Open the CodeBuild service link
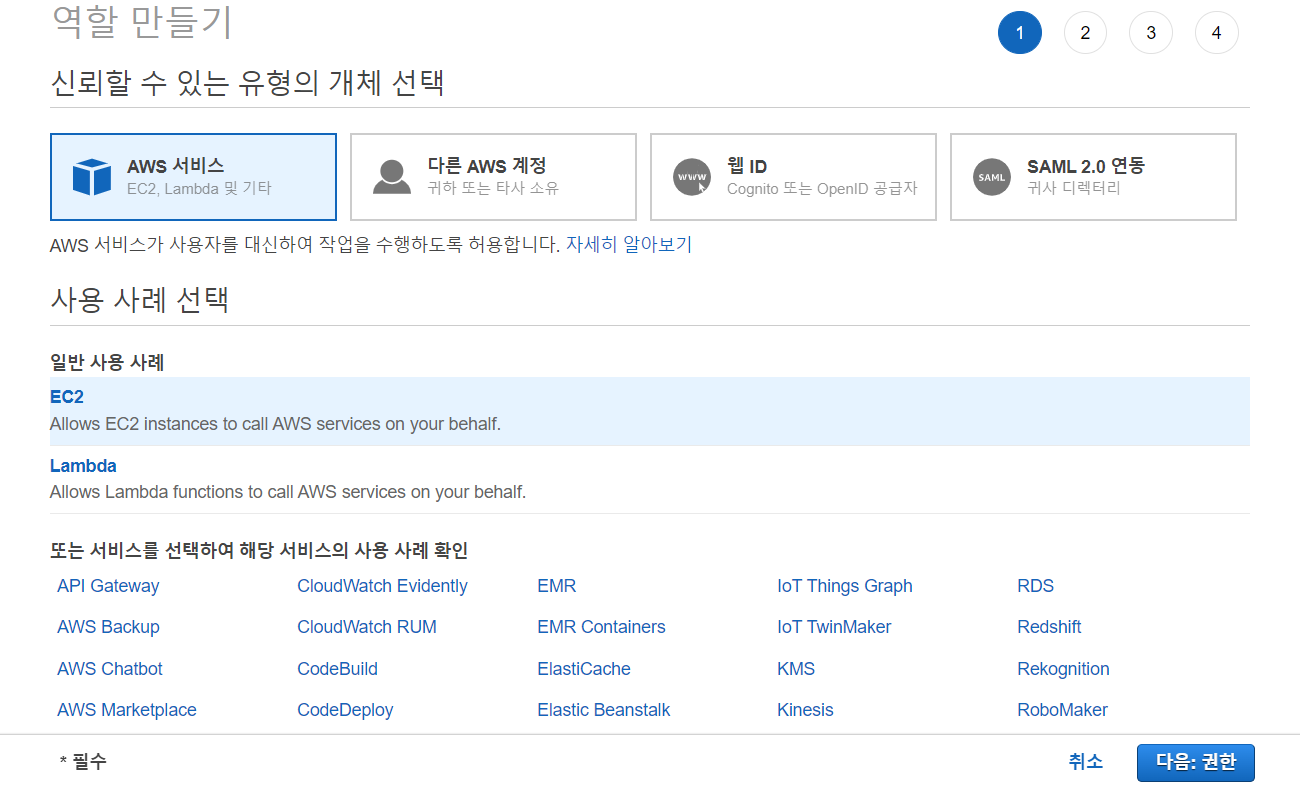 pos(337,669)
